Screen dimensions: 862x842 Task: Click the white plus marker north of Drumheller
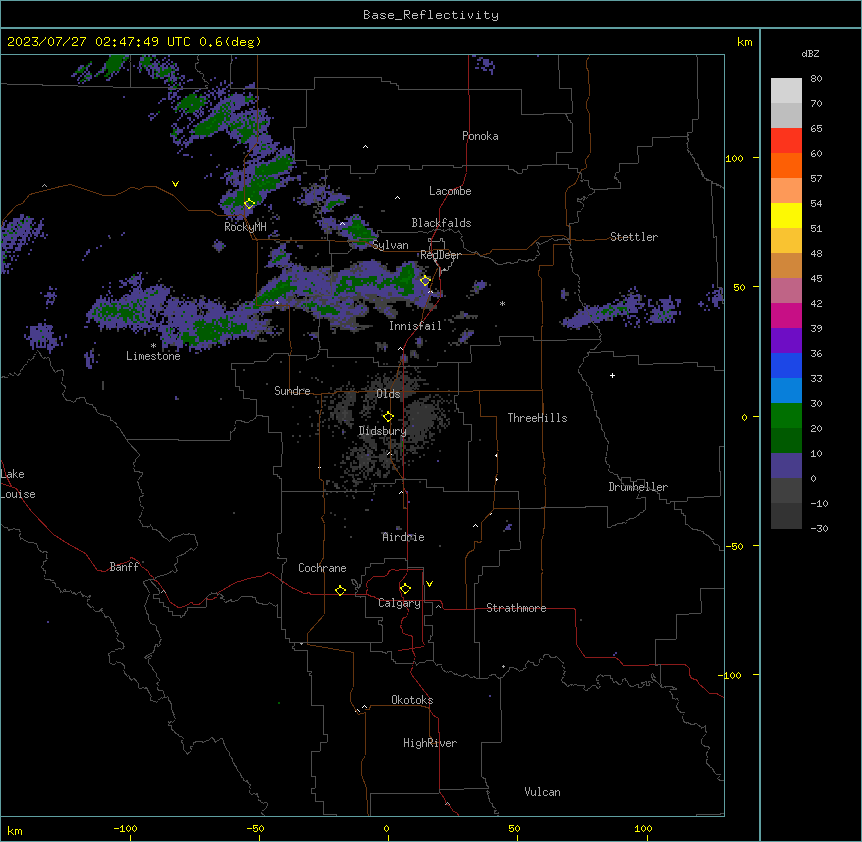click(612, 375)
